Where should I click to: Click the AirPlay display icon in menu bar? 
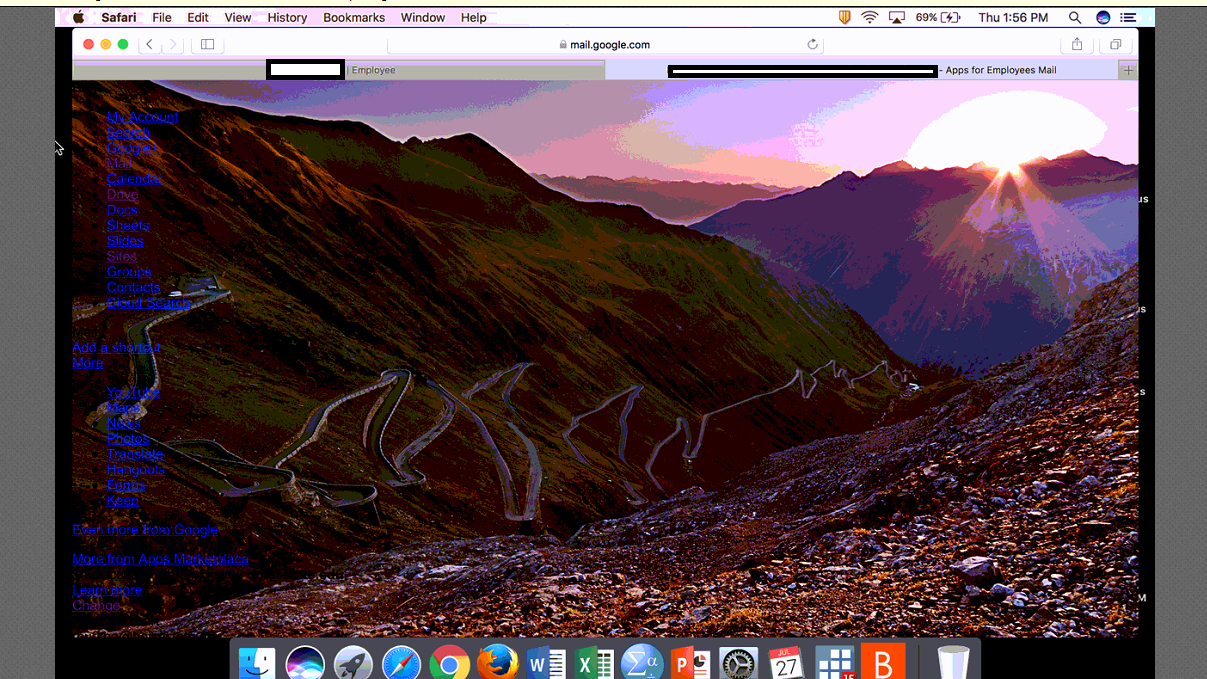point(897,17)
